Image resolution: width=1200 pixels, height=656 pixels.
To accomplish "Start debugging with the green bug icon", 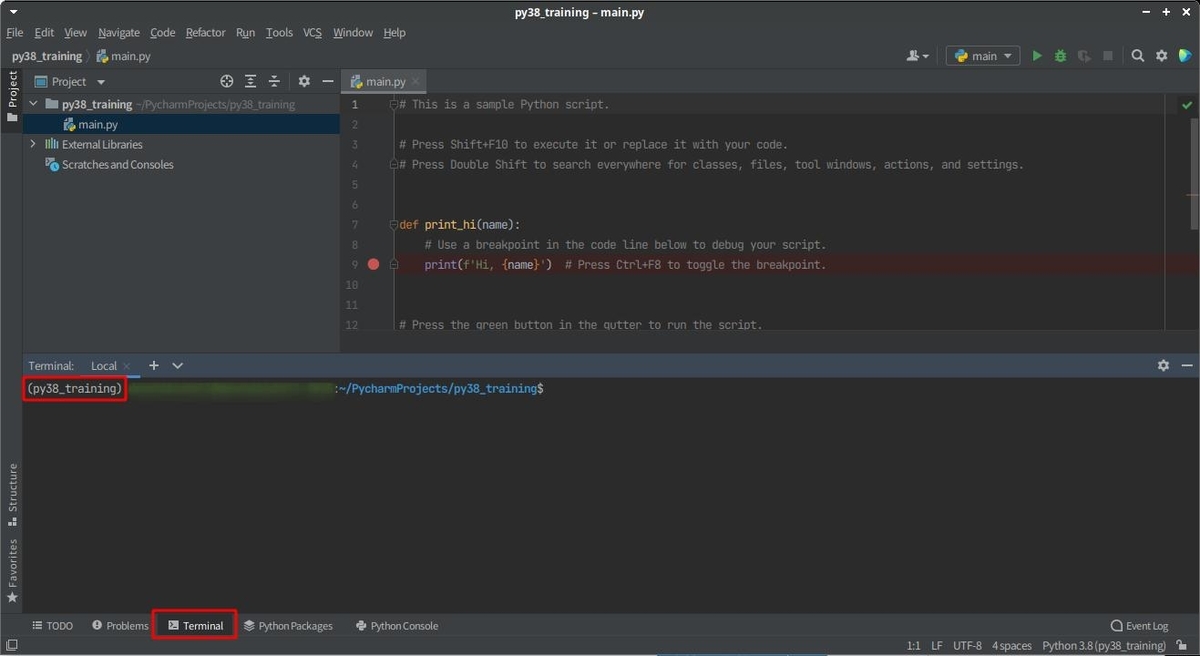I will [x=1060, y=56].
